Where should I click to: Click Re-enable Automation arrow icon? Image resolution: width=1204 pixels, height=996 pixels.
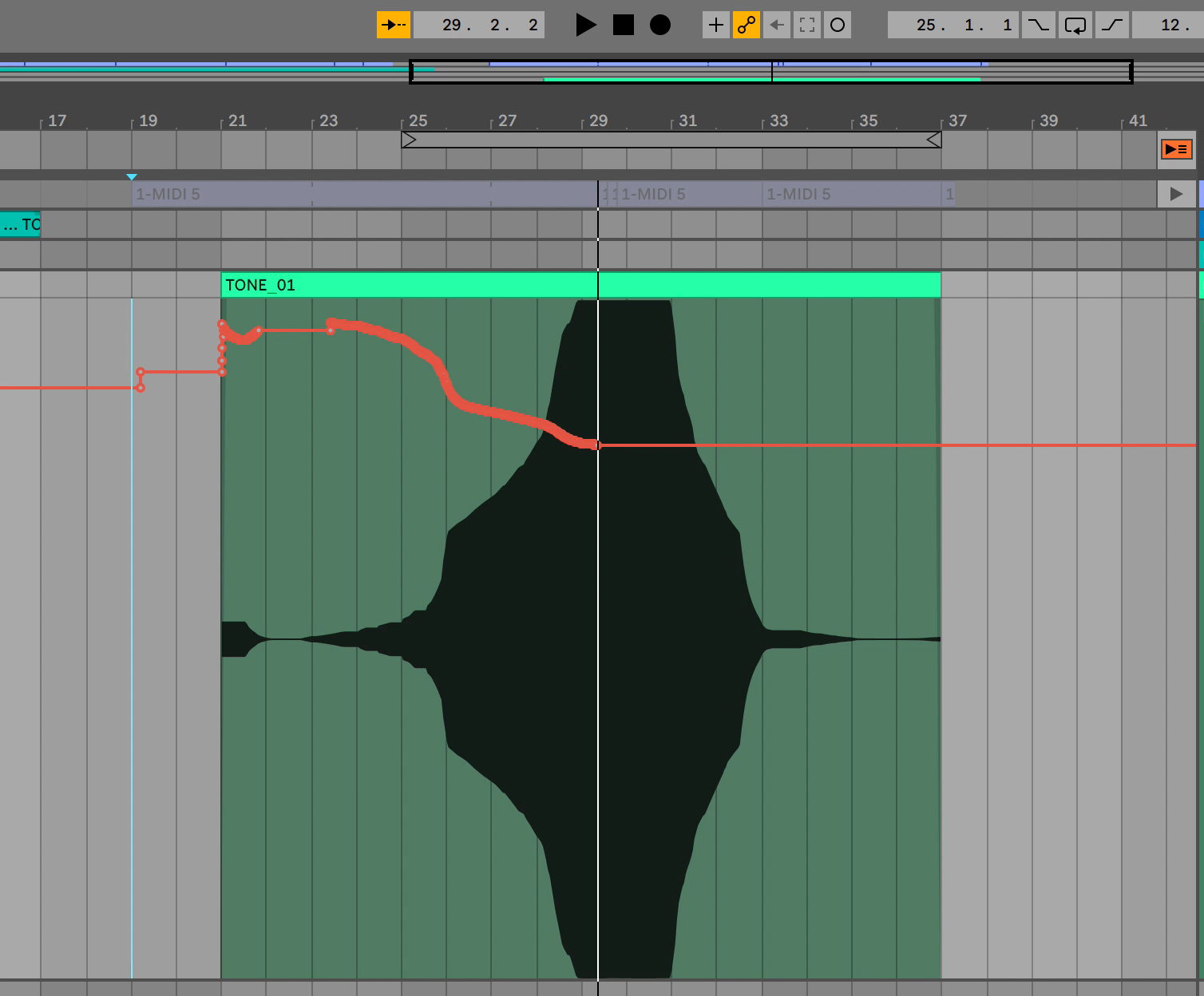coord(776,25)
